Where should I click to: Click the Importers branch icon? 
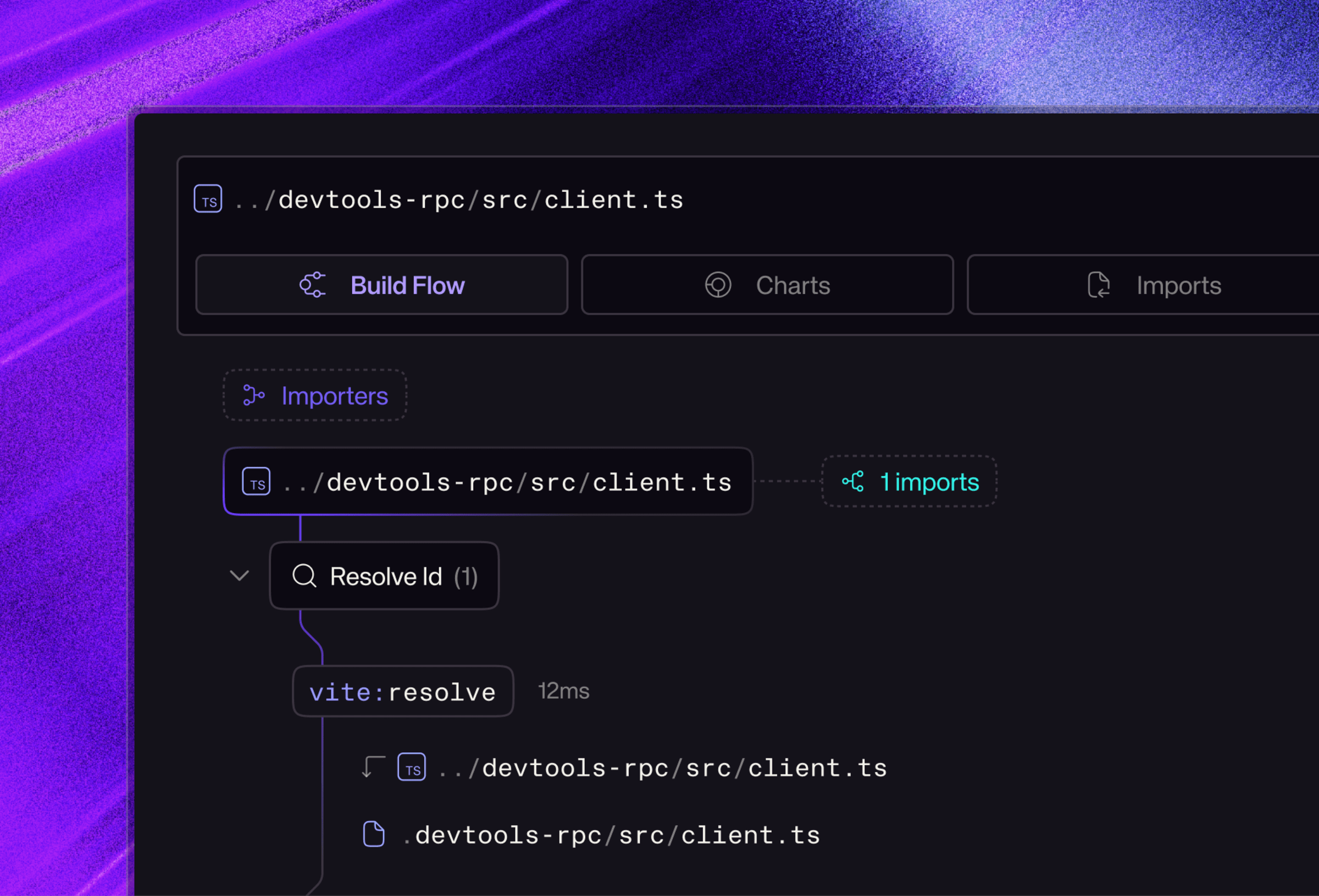[253, 396]
